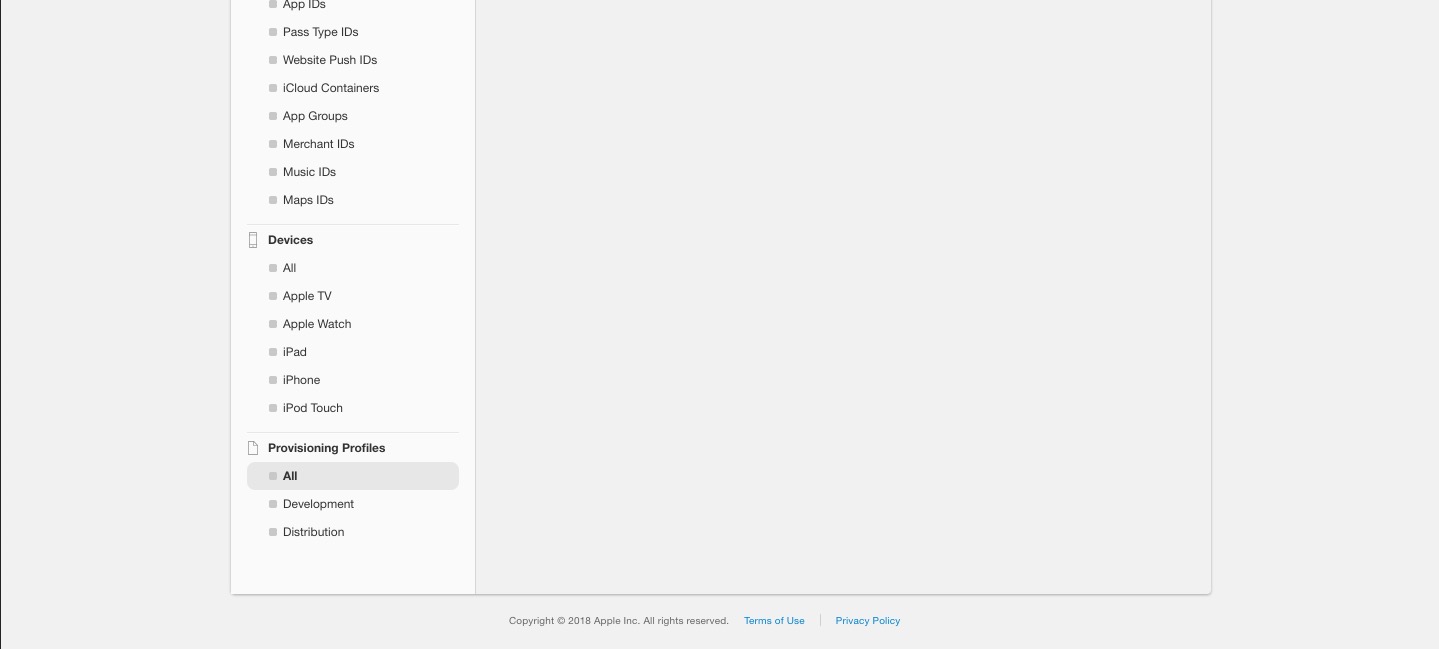The height and width of the screenshot is (649, 1439).
Task: Click the Apple copyright notice text
Action: (x=619, y=621)
